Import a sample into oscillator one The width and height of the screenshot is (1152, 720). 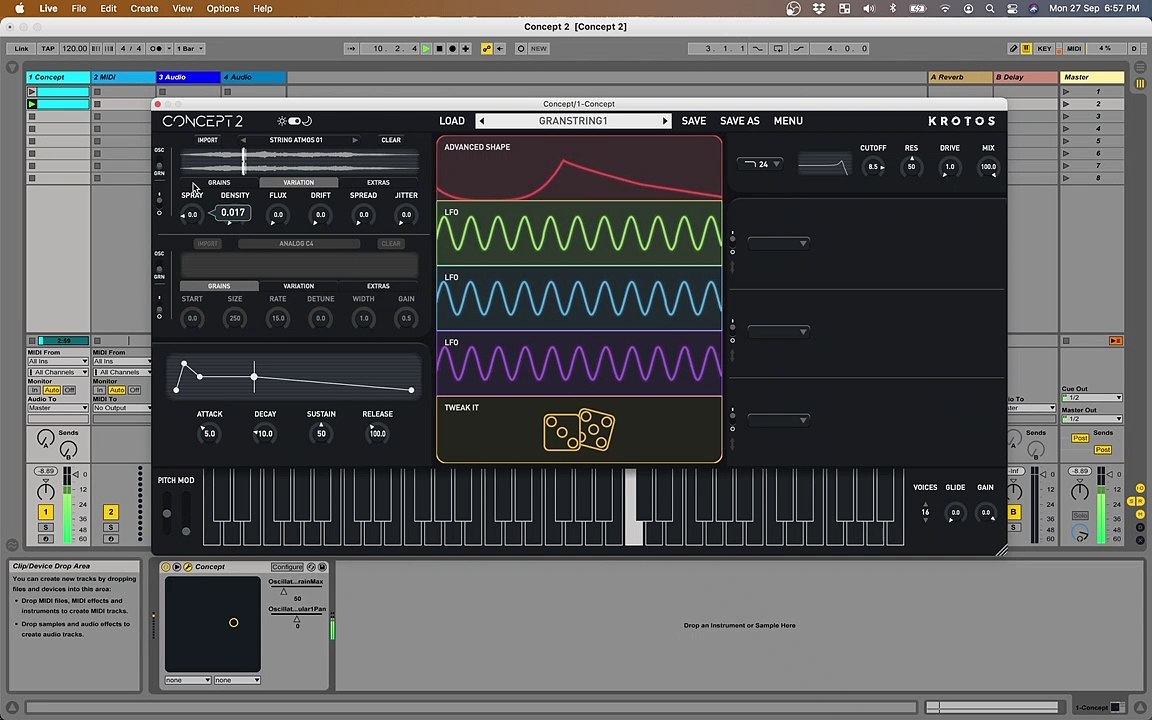(207, 140)
